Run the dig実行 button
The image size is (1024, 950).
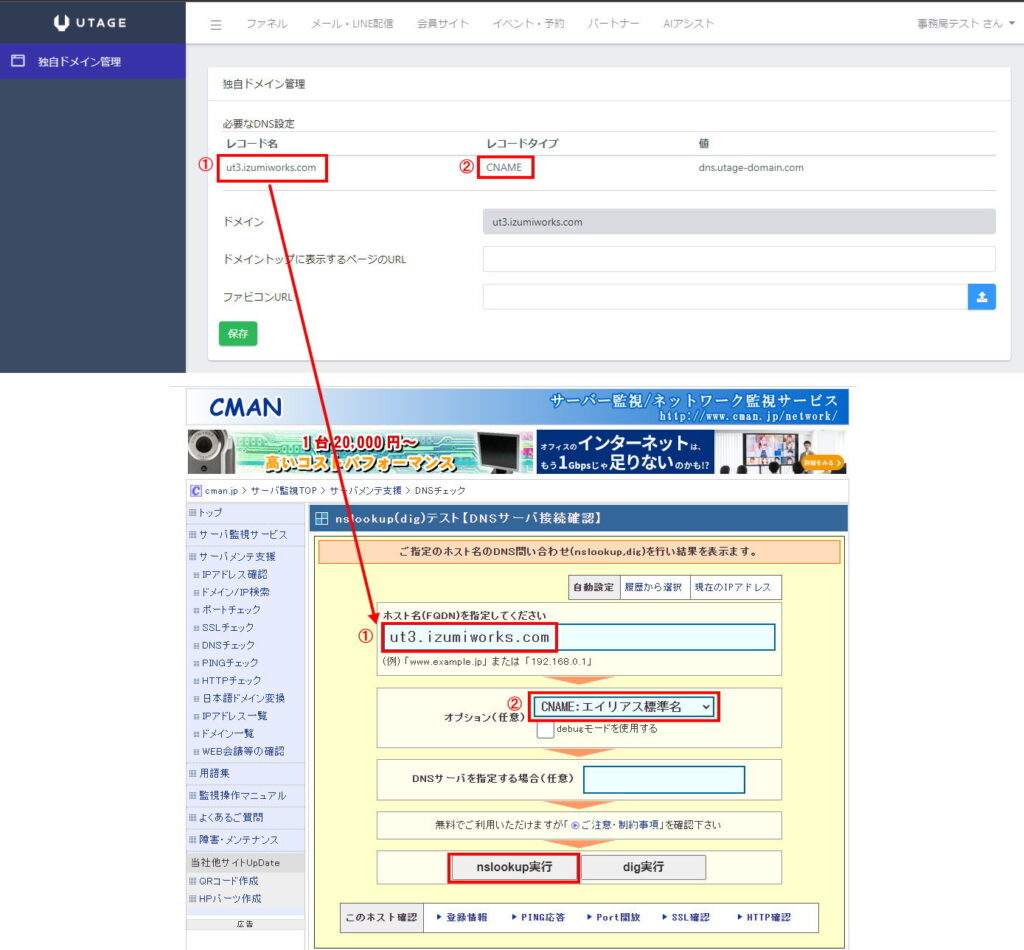pyautogui.click(x=643, y=867)
